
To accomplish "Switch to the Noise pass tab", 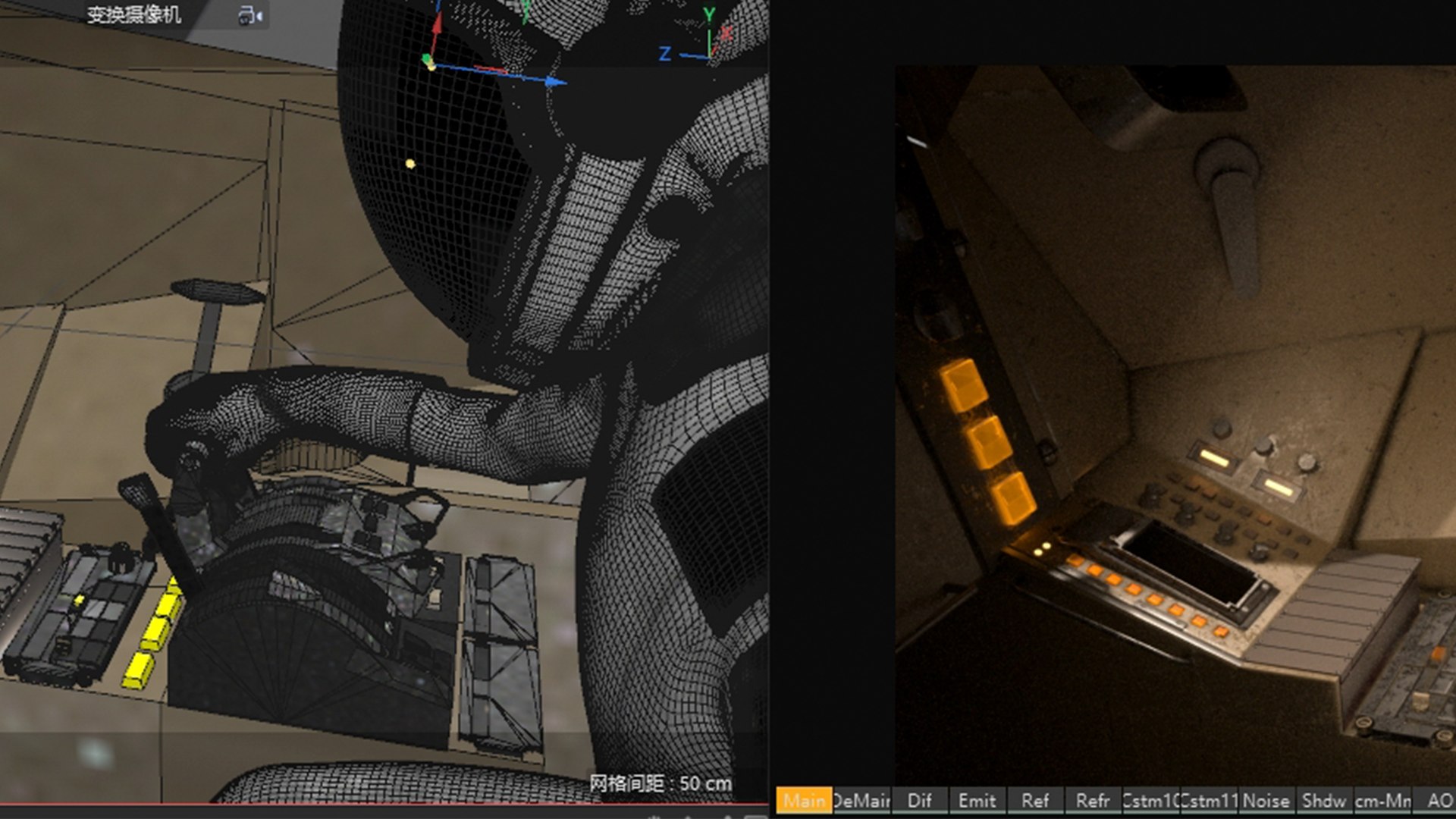I will (x=1266, y=801).
